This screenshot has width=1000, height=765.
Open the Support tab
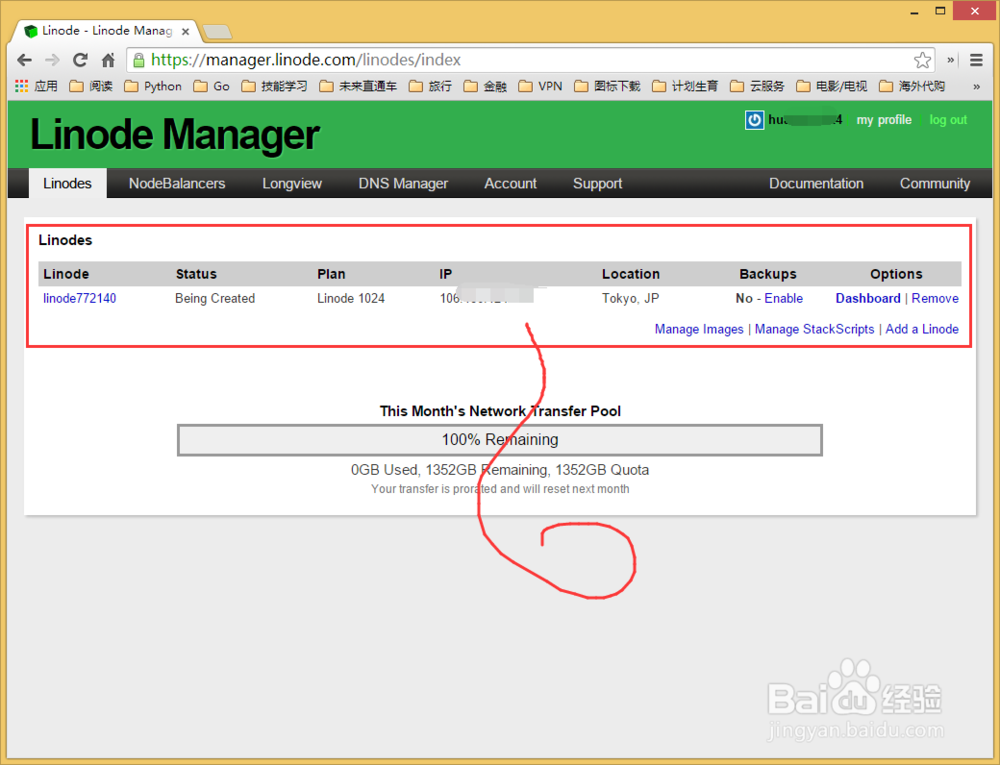point(598,184)
